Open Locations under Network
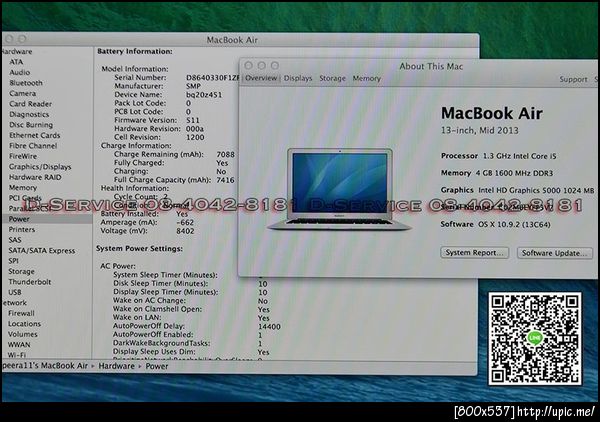The width and height of the screenshot is (600, 422). (24, 324)
